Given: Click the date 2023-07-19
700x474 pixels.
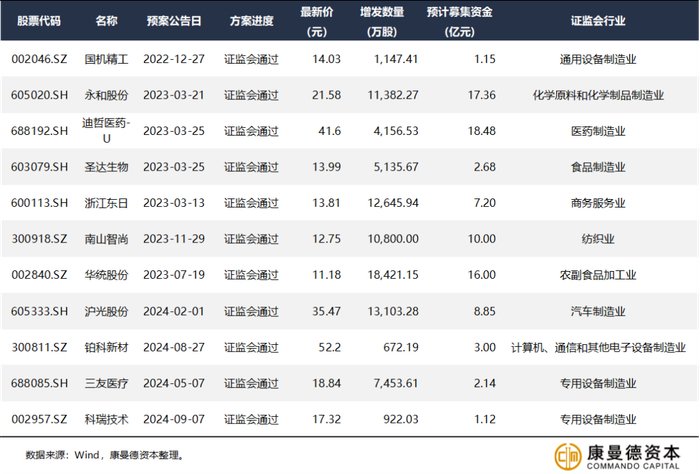Looking at the screenshot, I should [x=174, y=275].
